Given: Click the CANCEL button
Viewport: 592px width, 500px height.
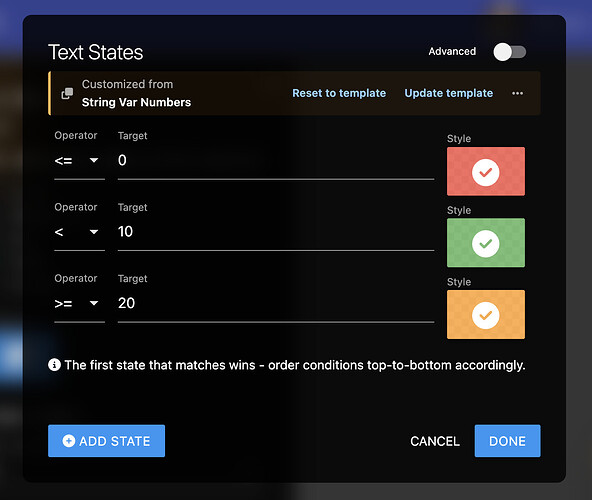Looking at the screenshot, I should [435, 441].
